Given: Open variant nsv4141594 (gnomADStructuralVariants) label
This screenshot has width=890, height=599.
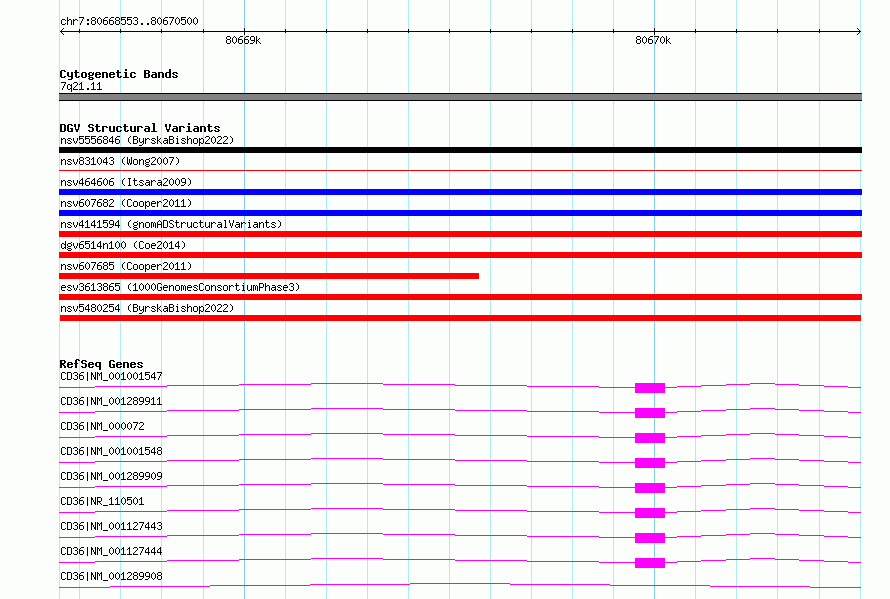Looking at the screenshot, I should click(171, 224).
